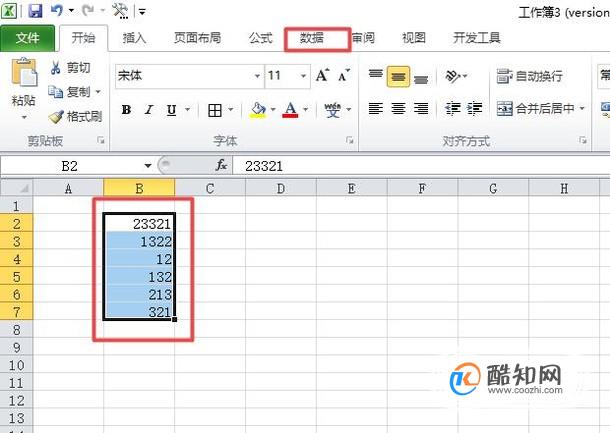Click the phonetic guide 文 icon
Viewport: 610px width, 433px height.
(333, 110)
